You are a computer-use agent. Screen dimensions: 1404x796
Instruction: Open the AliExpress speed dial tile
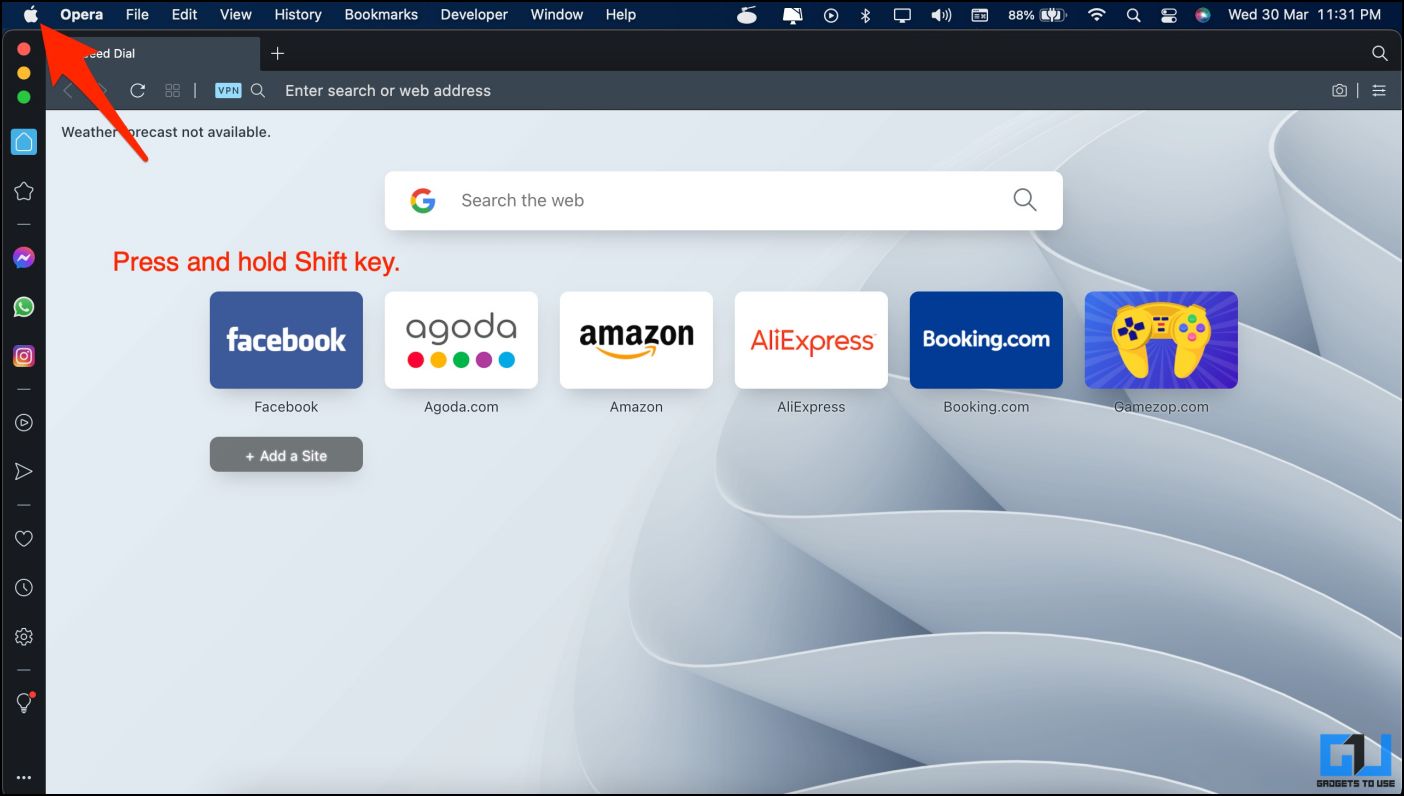[x=811, y=340]
